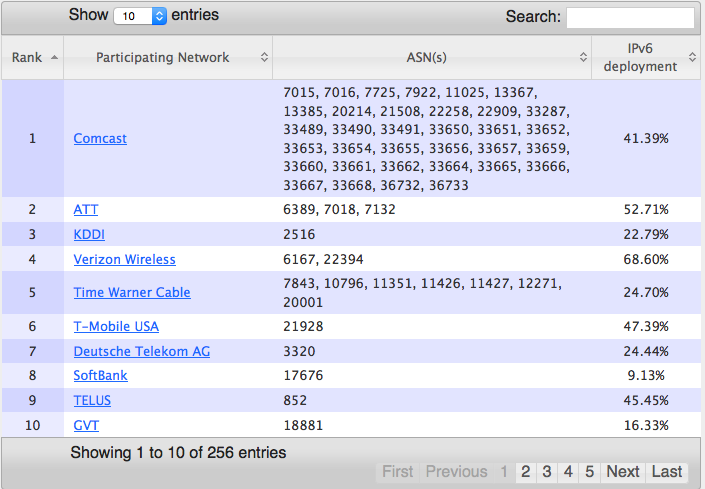The height and width of the screenshot is (489, 705).
Task: Open the T-Mobile USA link
Action: point(116,326)
